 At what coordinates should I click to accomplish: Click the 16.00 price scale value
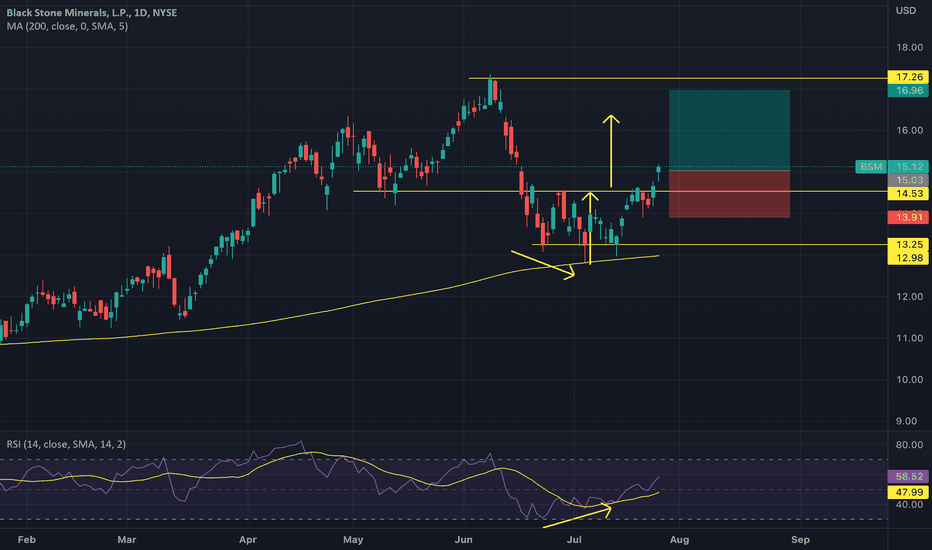[x=909, y=130]
